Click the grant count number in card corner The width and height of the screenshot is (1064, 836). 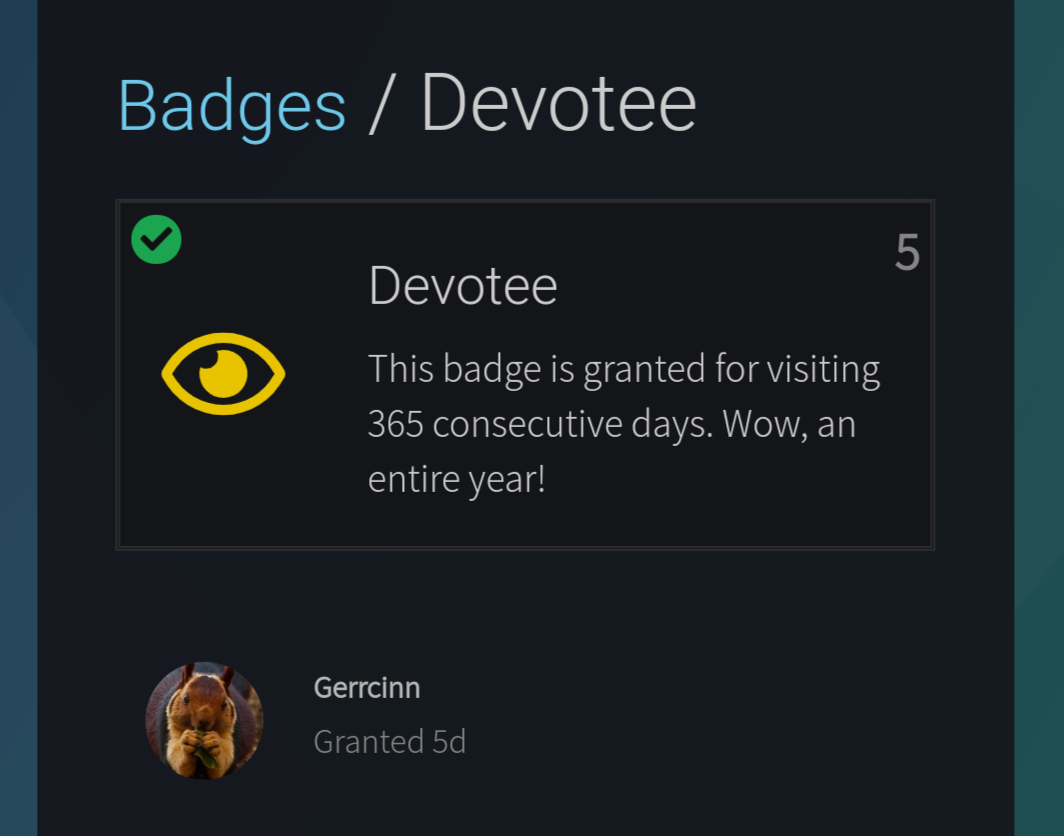pyautogui.click(x=906, y=253)
